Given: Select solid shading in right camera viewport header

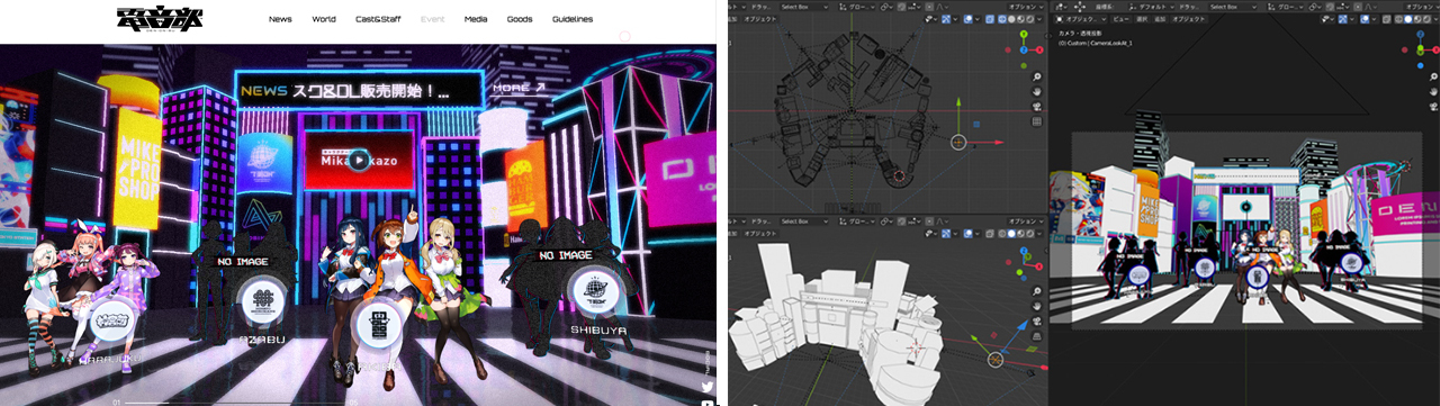Looking at the screenshot, I should (1408, 19).
